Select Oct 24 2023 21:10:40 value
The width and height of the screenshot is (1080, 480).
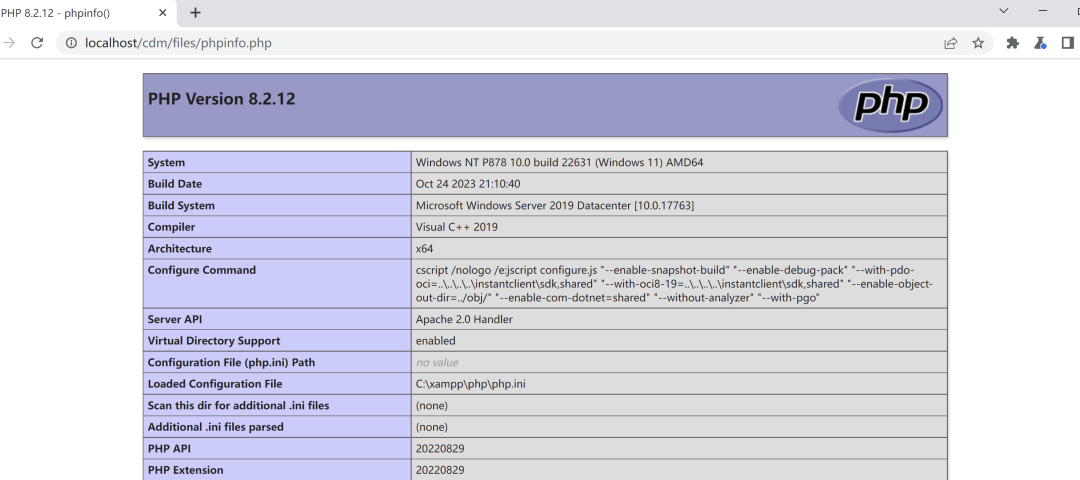(x=468, y=184)
